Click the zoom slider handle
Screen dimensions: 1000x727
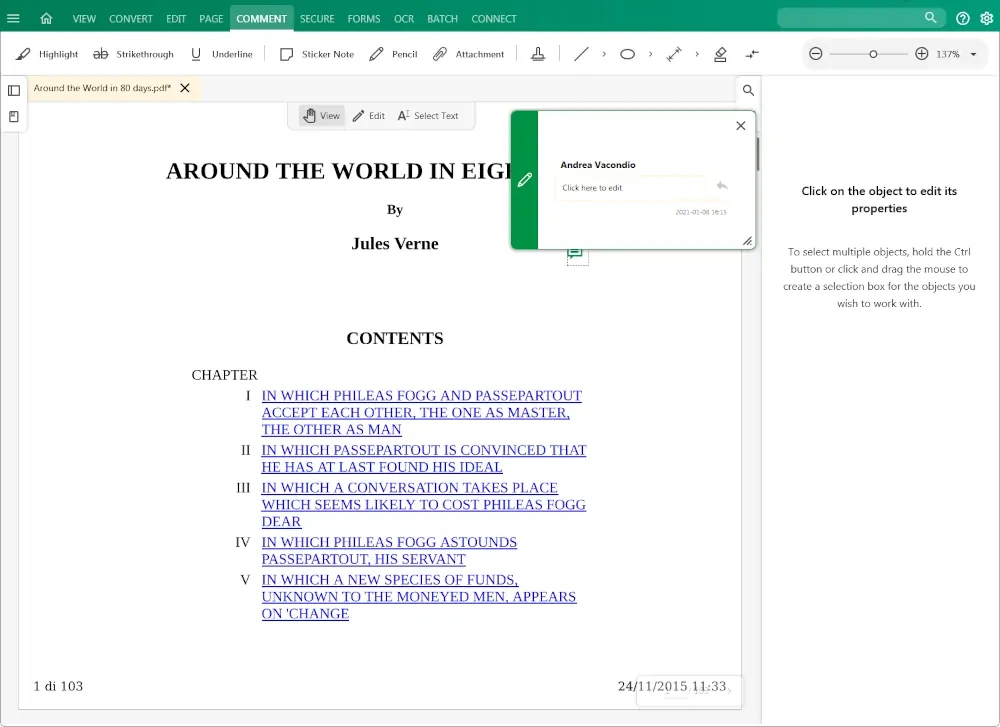(873, 54)
